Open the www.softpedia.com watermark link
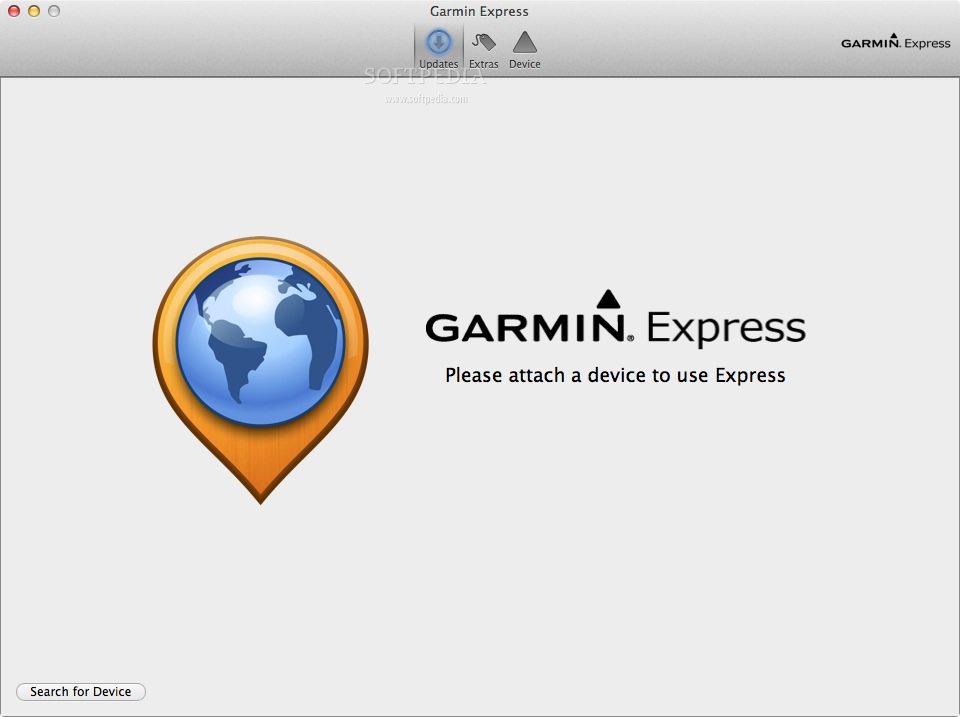 point(427,100)
